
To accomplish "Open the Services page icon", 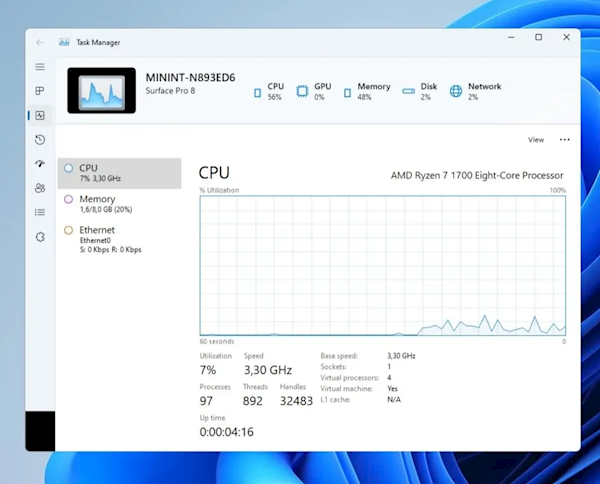I will click(40, 237).
